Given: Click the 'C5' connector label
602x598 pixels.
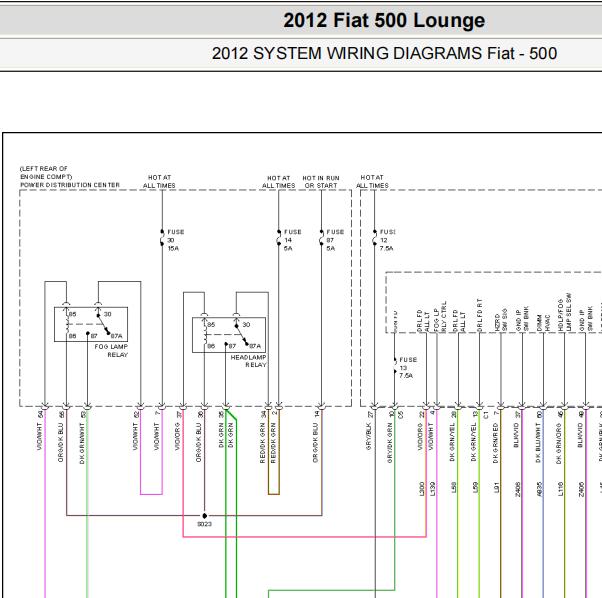Looking at the screenshot, I should (401, 415).
